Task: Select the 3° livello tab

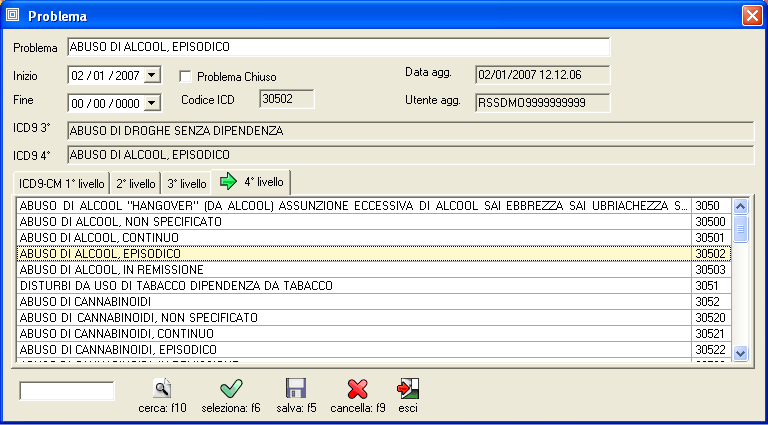Action: pos(187,184)
